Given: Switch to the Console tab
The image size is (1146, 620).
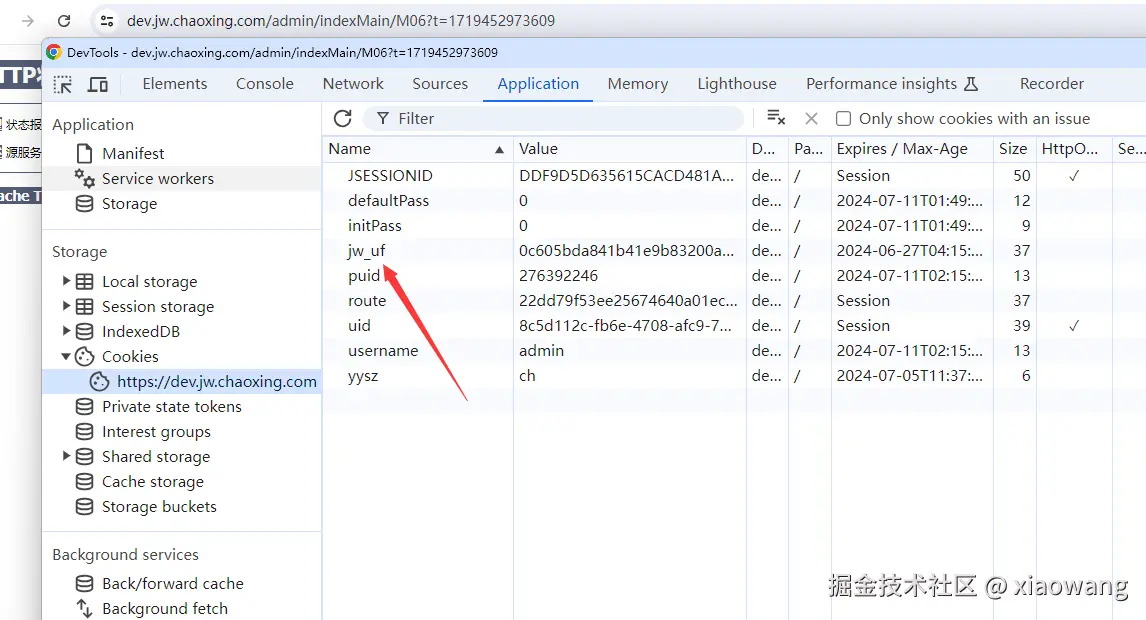Looking at the screenshot, I should (265, 84).
